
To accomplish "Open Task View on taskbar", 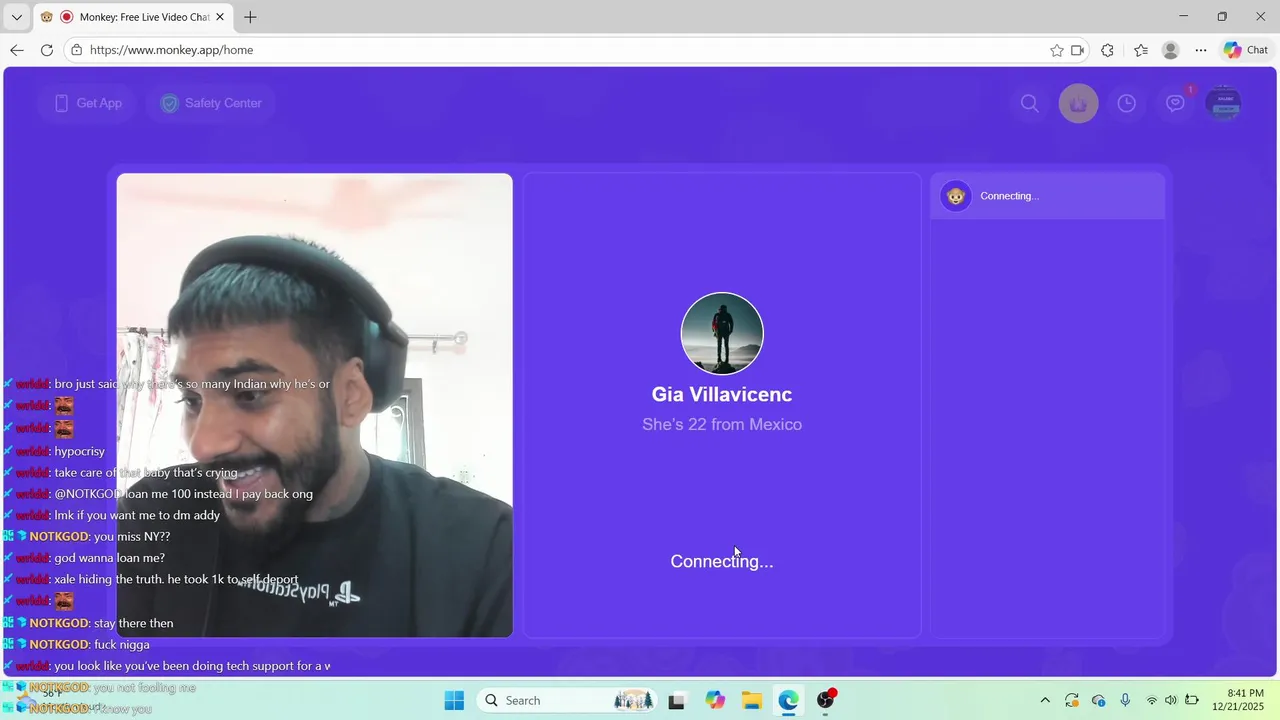I will coord(677,700).
